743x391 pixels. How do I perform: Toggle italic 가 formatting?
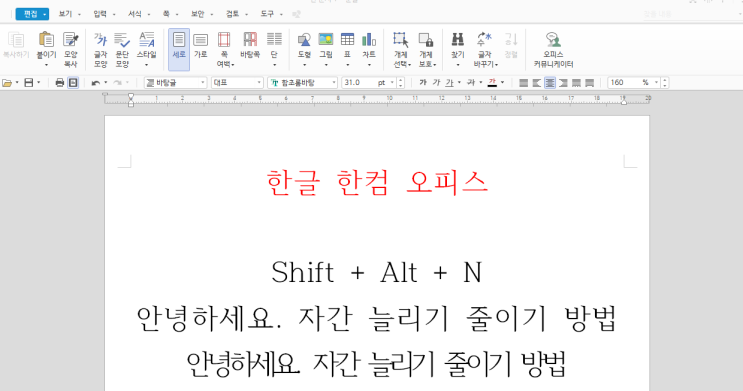(x=436, y=82)
